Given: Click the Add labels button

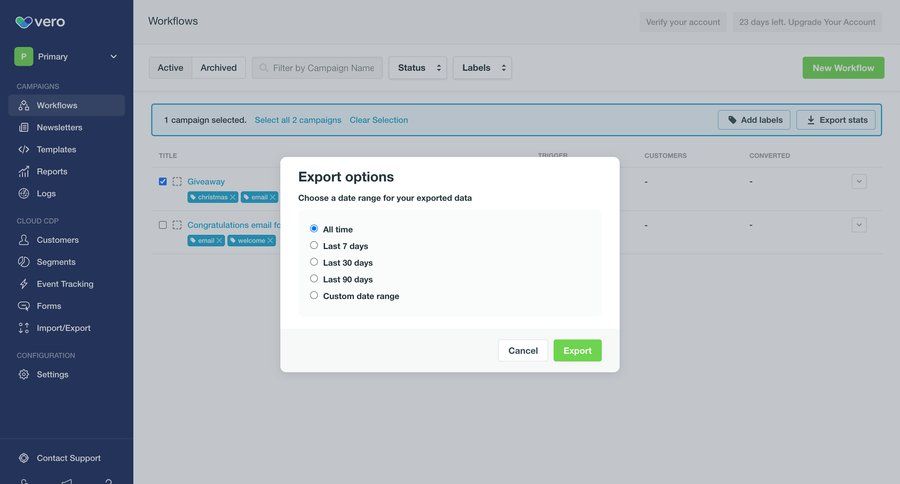Looking at the screenshot, I should 754,120.
